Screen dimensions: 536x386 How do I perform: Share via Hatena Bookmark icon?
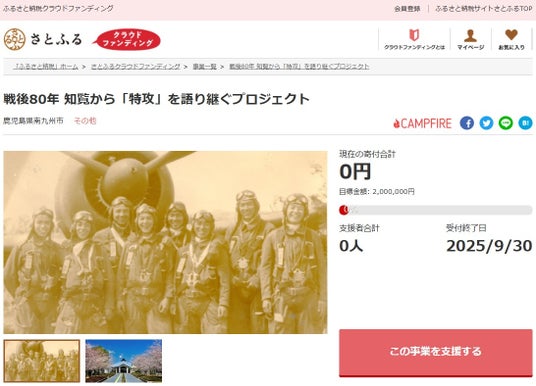(x=525, y=123)
